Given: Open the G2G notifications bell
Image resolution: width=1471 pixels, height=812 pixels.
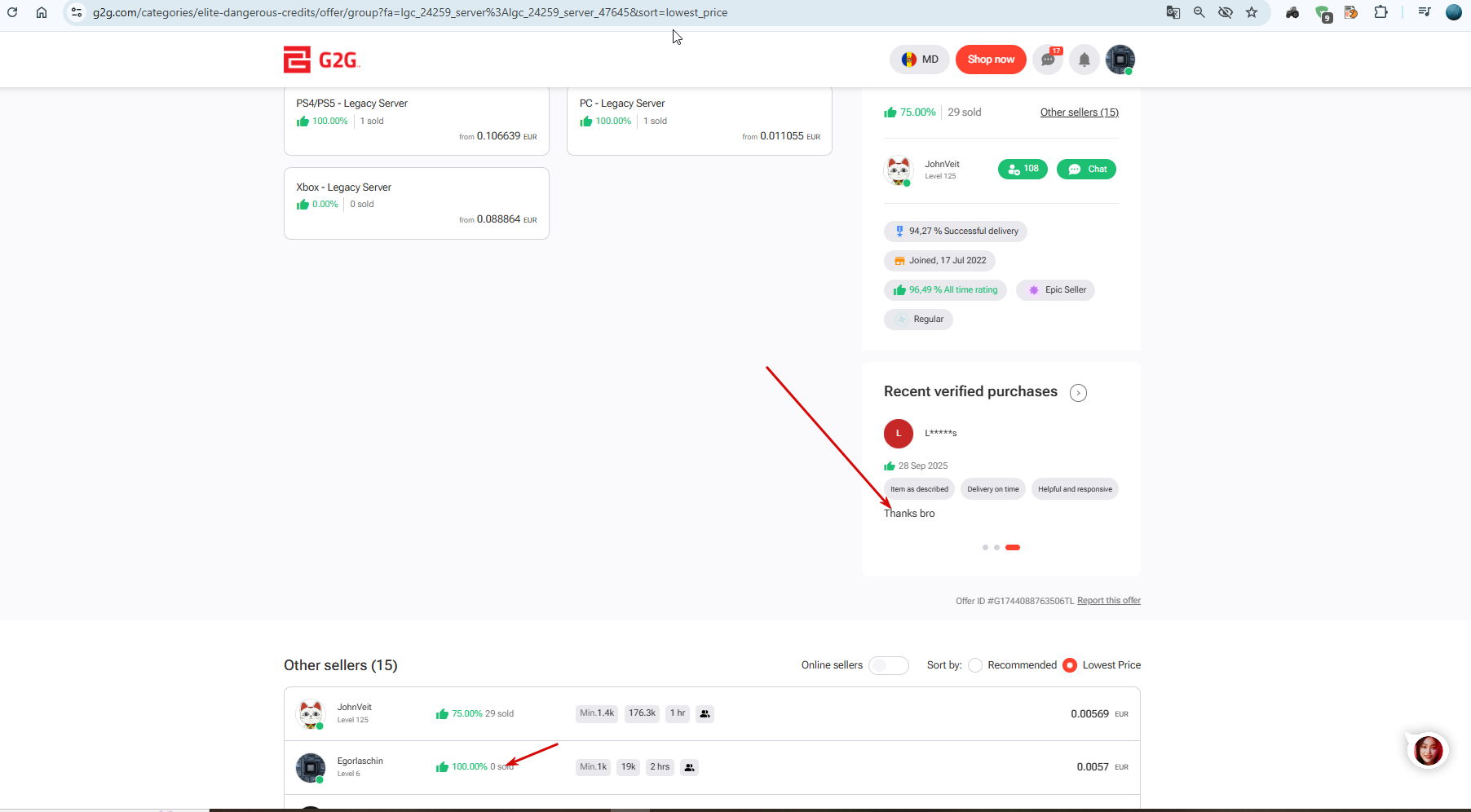Looking at the screenshot, I should 1084,60.
